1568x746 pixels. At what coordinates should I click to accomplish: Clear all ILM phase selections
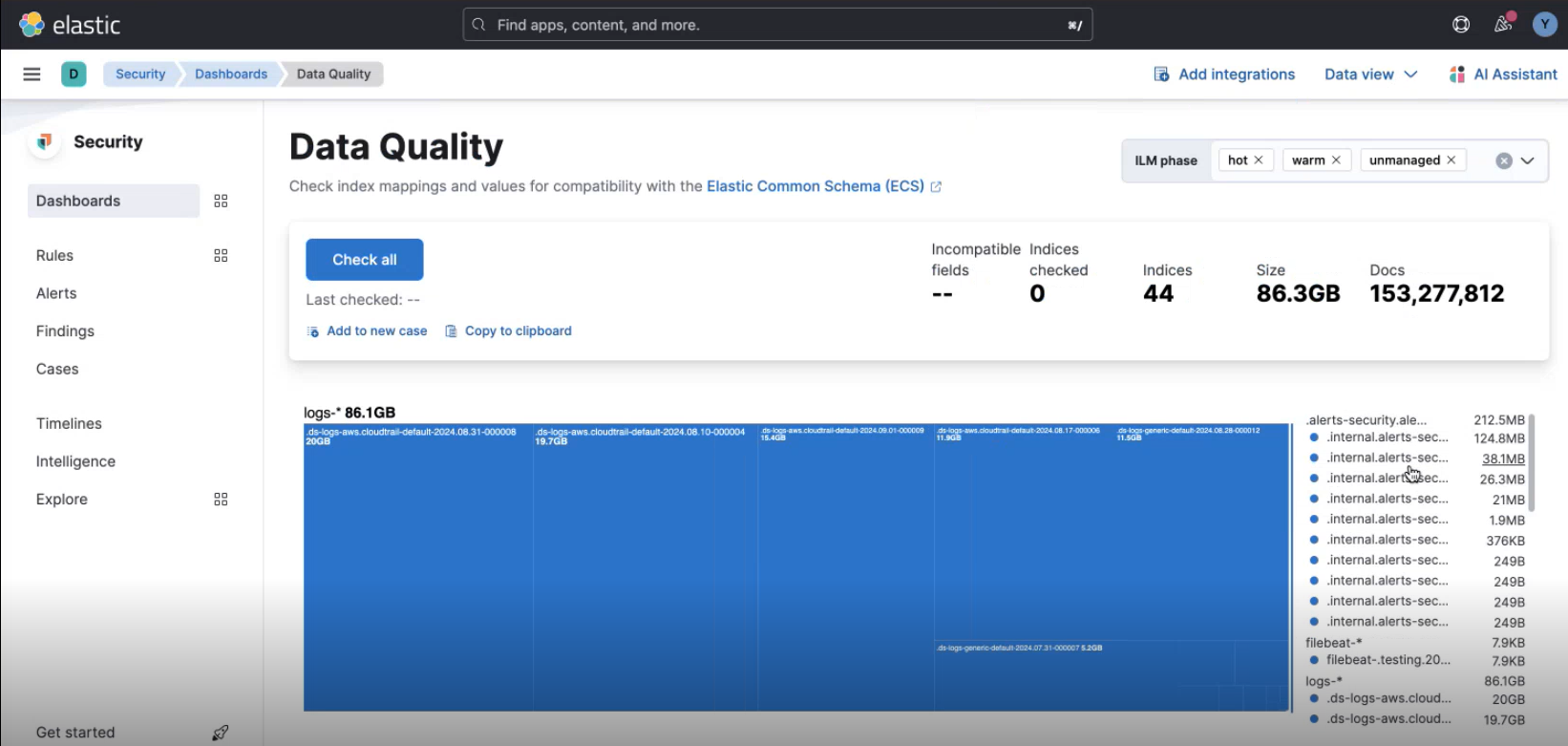pyautogui.click(x=1504, y=160)
